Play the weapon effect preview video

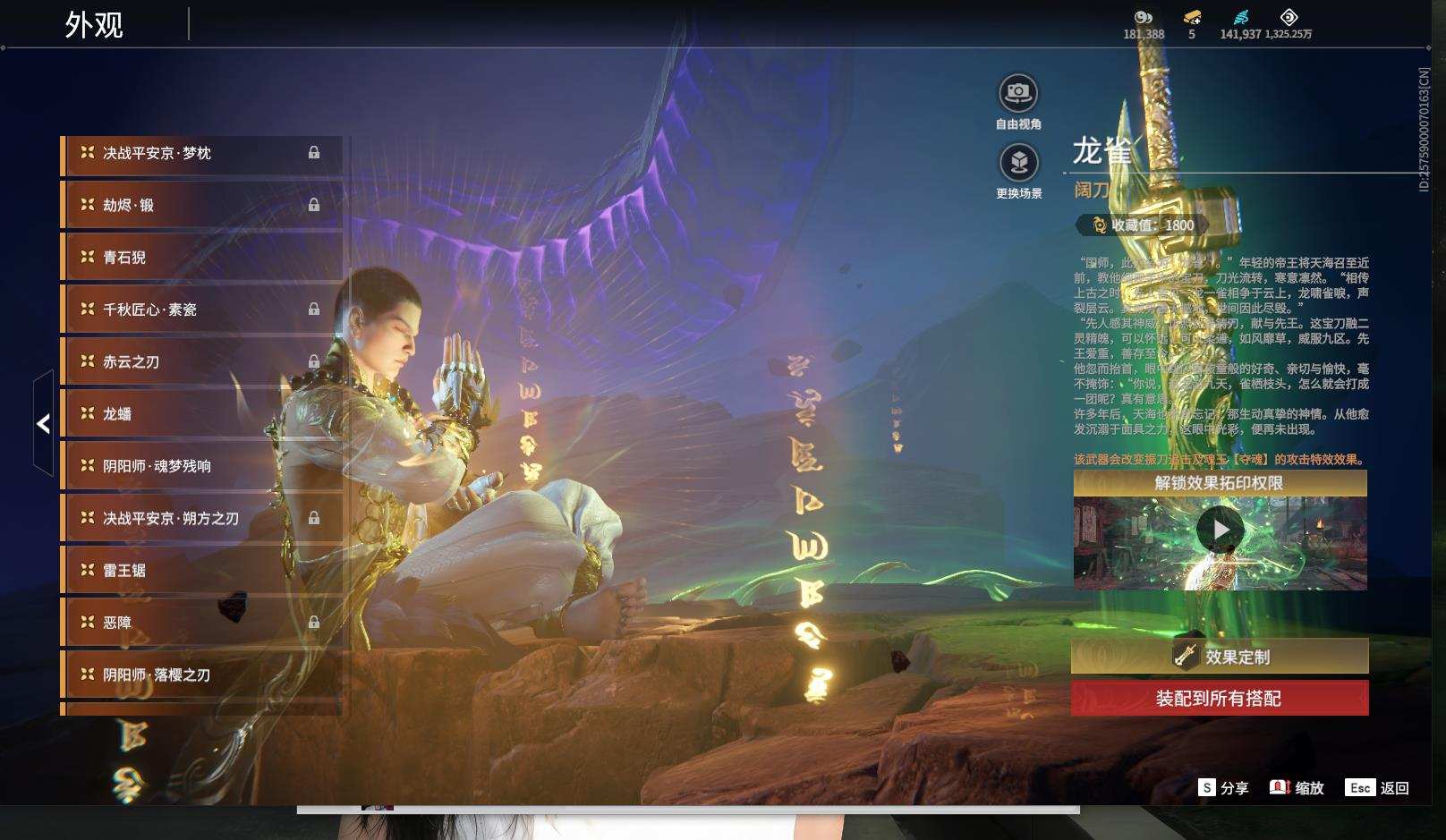tap(1221, 530)
